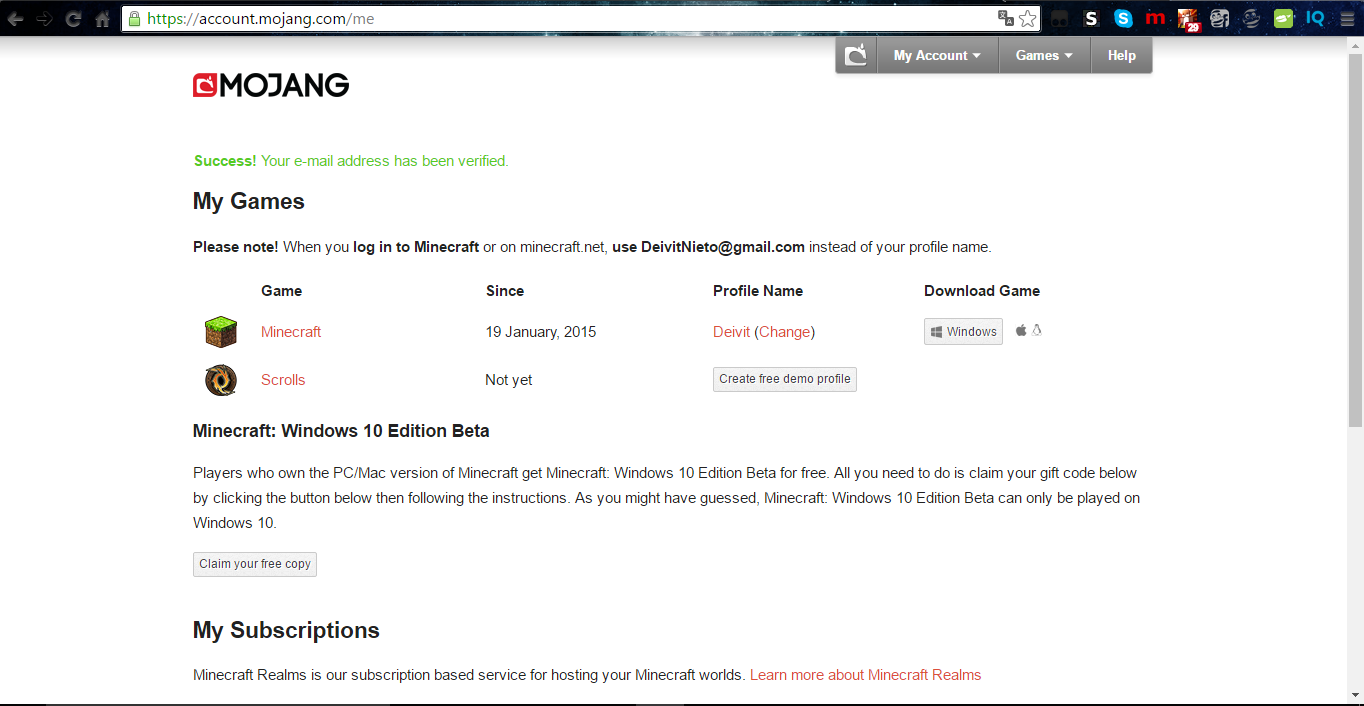Click the Deivit profile name link

tap(731, 332)
